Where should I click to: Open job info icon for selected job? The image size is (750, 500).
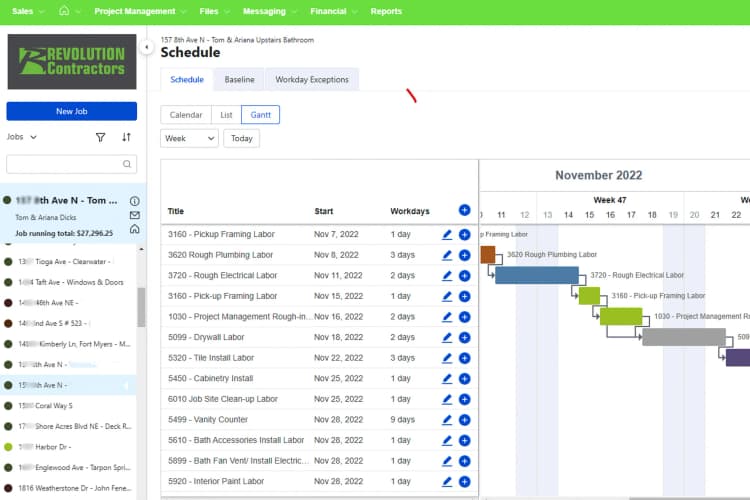(x=135, y=200)
